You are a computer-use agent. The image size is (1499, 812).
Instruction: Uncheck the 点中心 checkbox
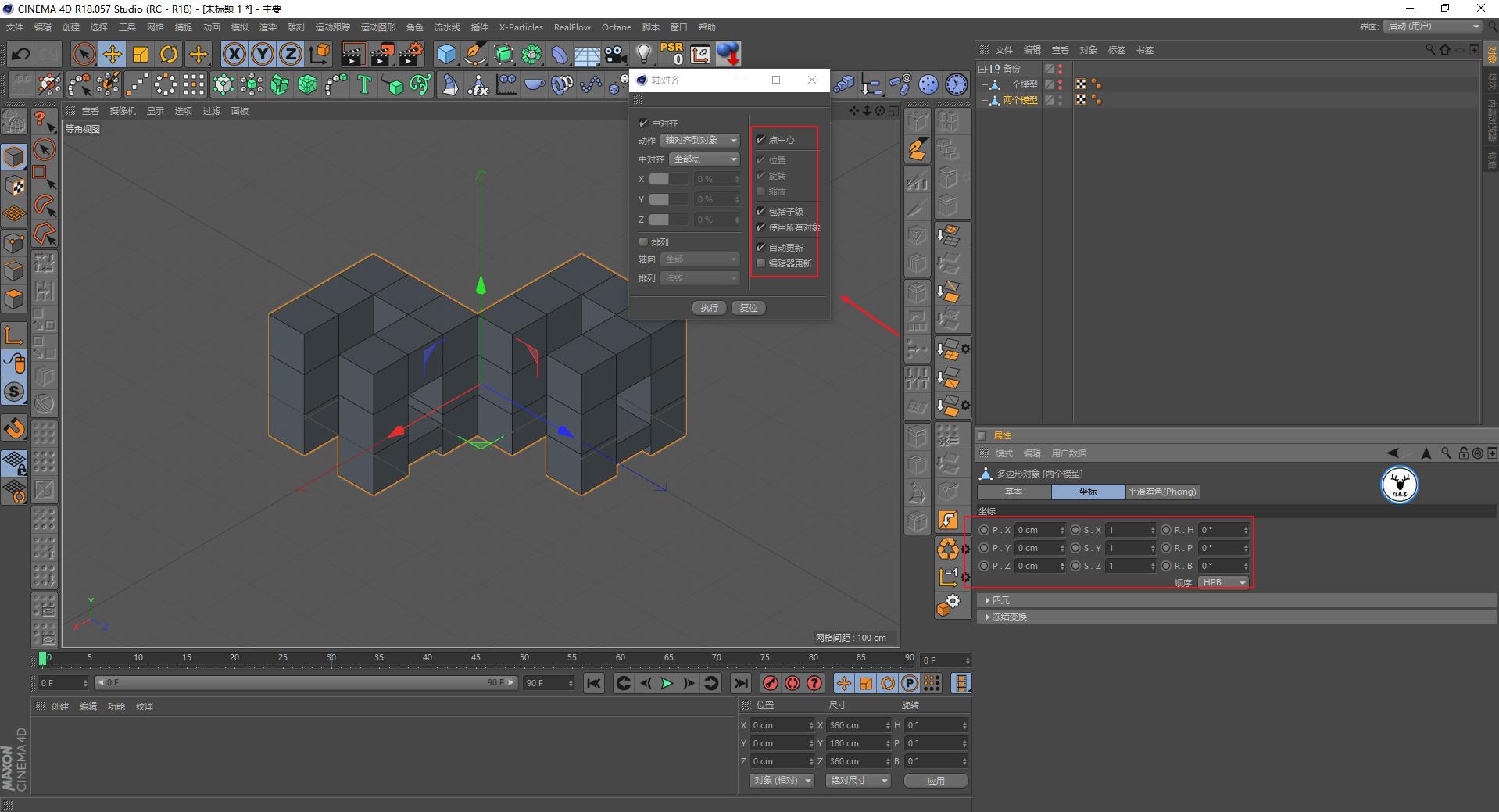[761, 140]
